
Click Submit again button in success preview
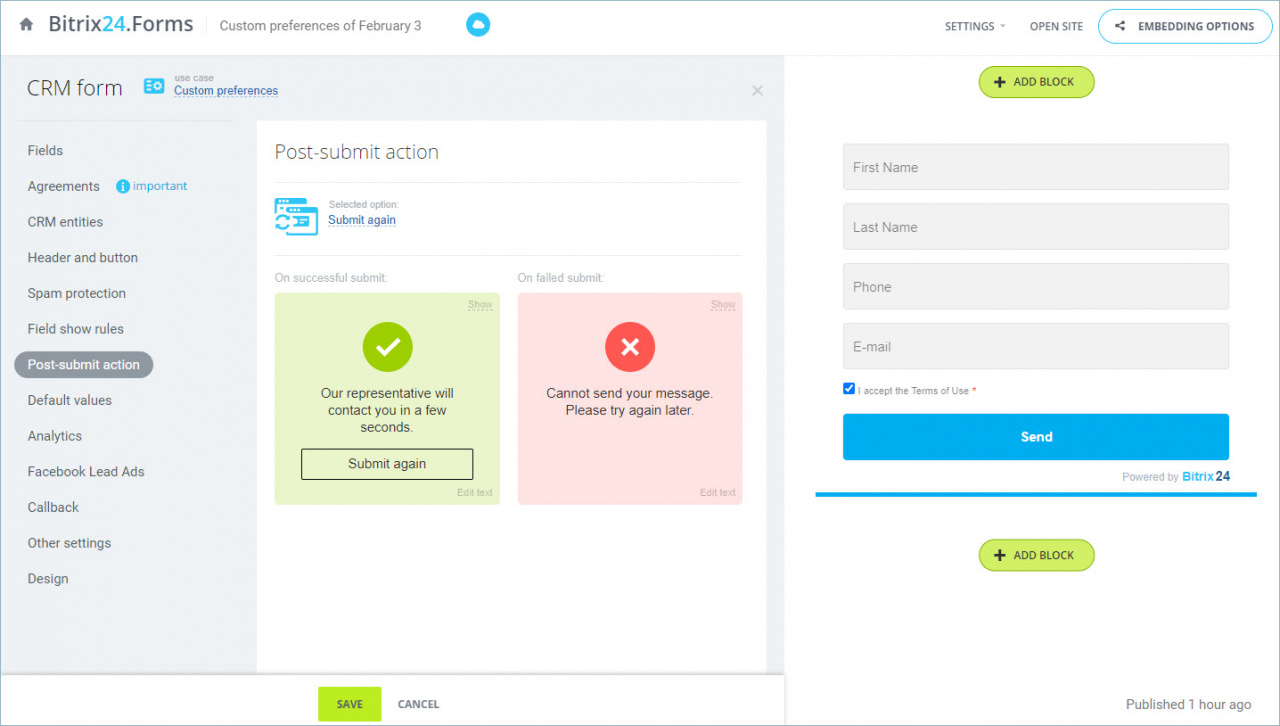point(387,464)
